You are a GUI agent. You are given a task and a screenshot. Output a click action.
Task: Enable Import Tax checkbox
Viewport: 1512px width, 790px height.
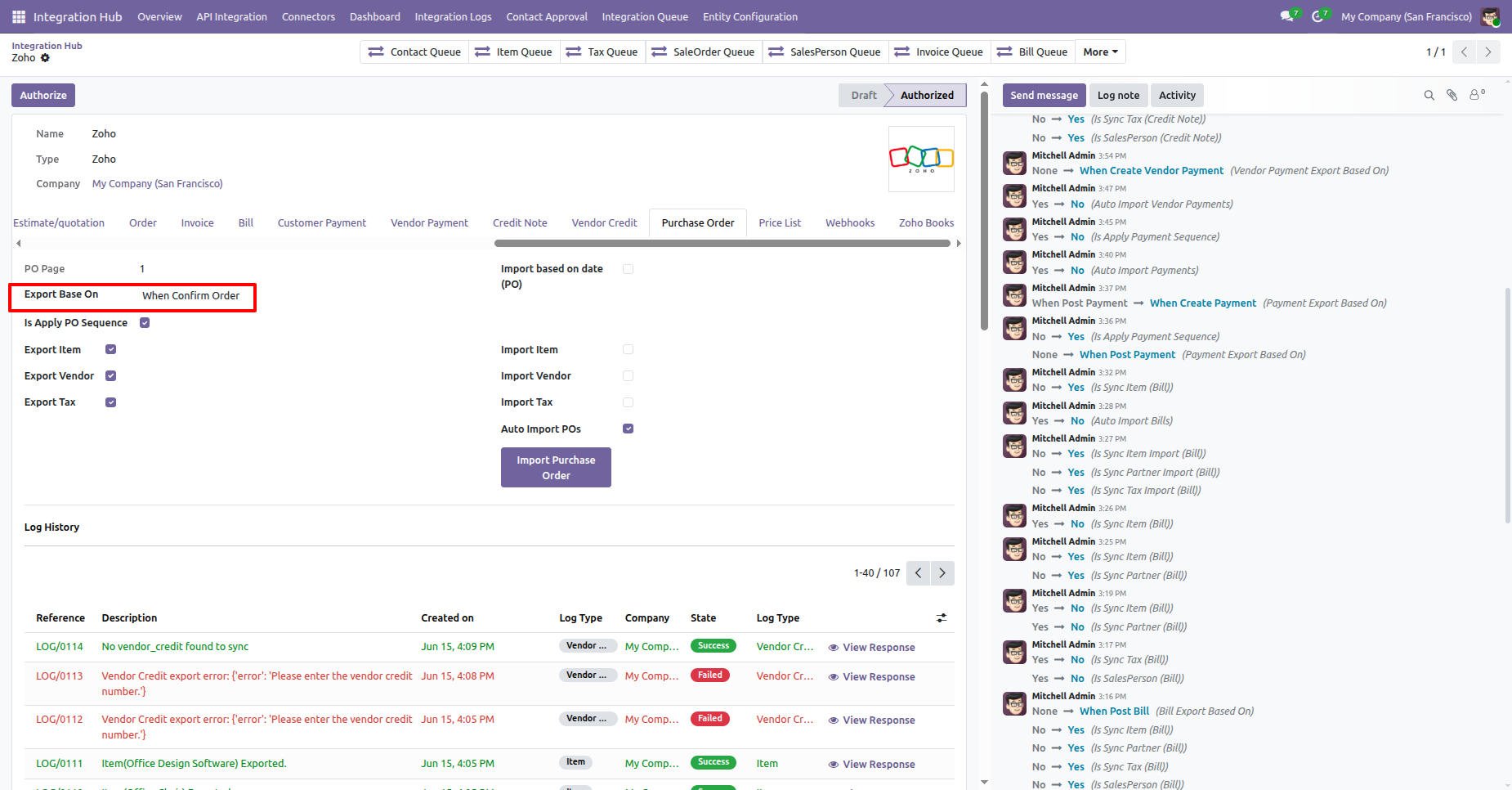(x=629, y=402)
